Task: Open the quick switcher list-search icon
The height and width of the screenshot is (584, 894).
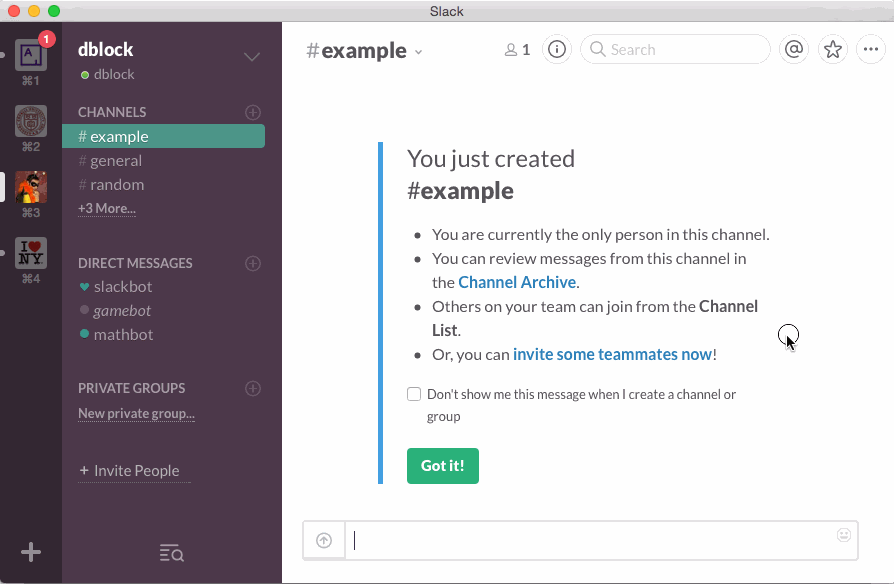Action: (172, 553)
